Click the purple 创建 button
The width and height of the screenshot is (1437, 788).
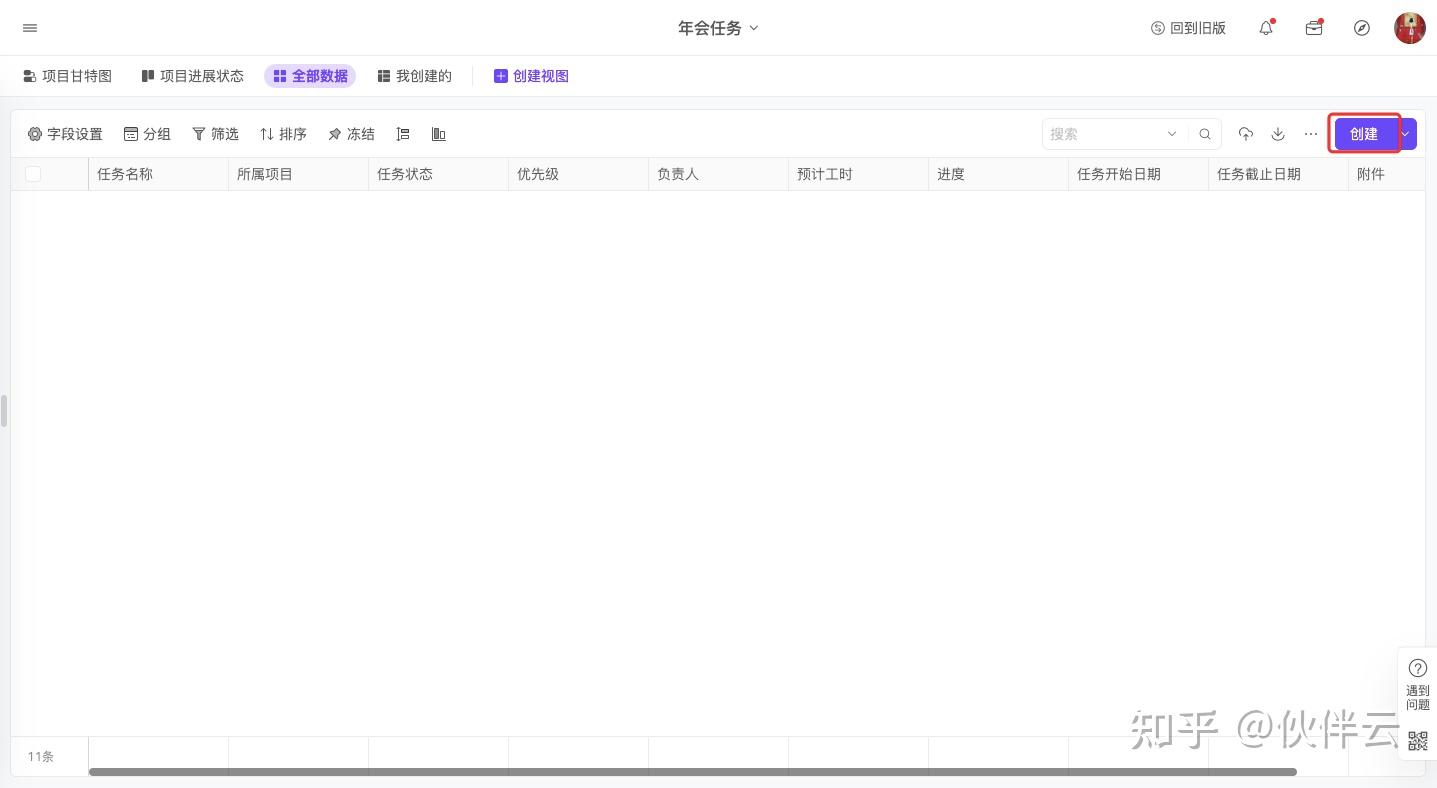[x=1364, y=134]
